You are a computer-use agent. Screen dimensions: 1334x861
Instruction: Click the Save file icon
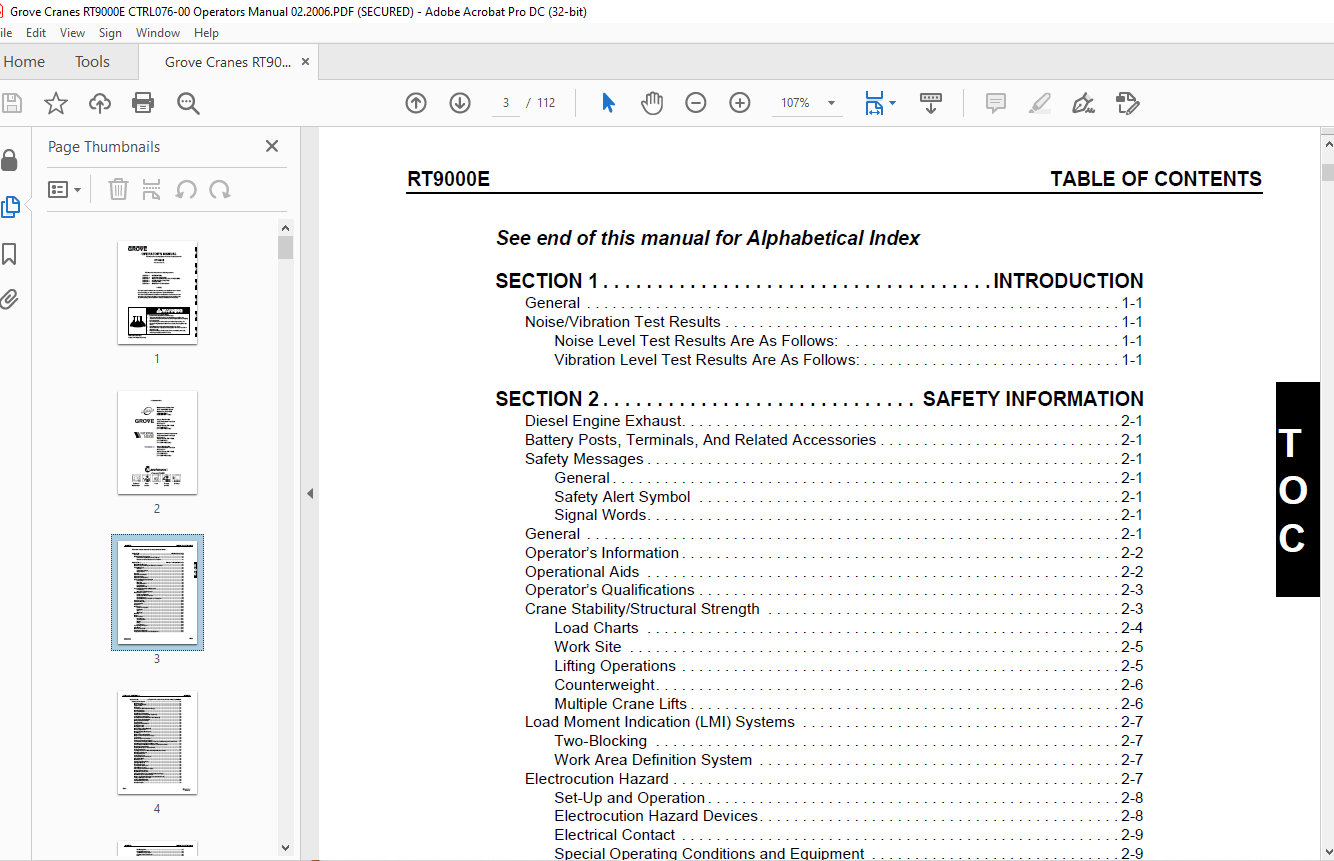point(12,103)
